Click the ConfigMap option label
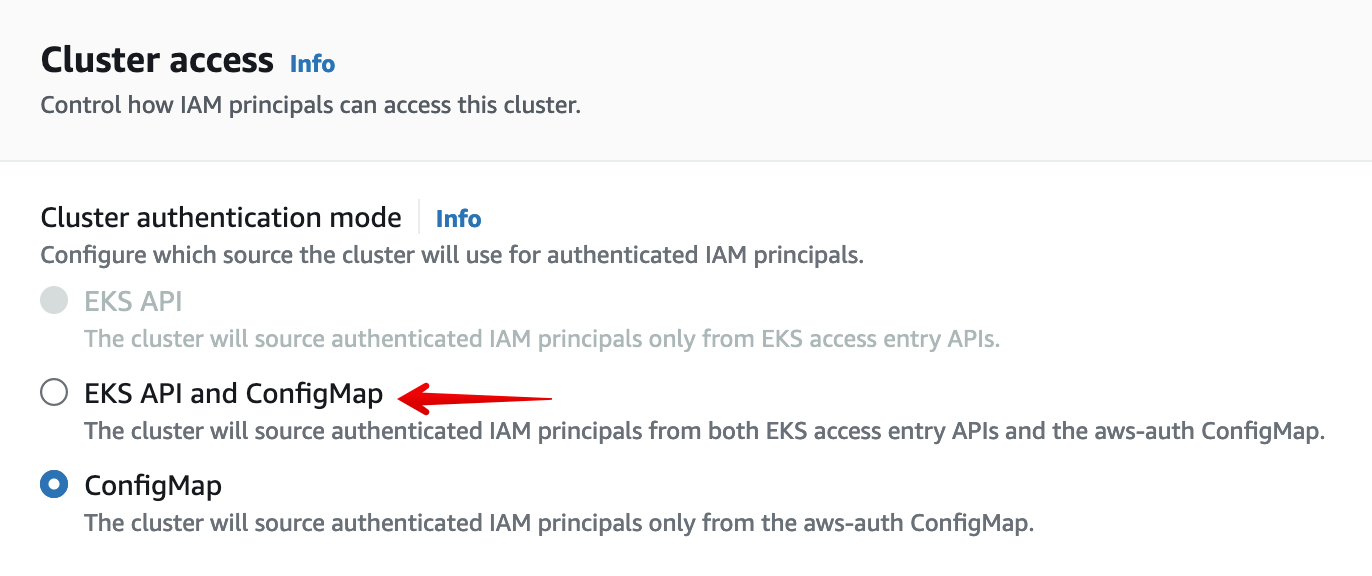This screenshot has width=1372, height=576. [153, 485]
